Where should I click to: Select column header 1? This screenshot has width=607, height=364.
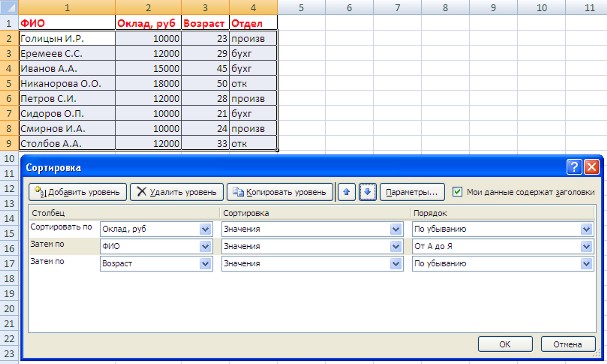pos(67,7)
